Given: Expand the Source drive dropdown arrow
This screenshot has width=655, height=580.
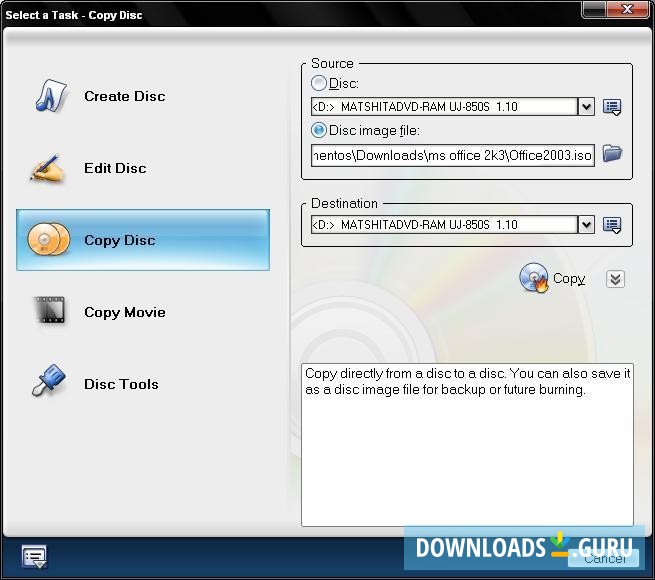Looking at the screenshot, I should [x=586, y=107].
